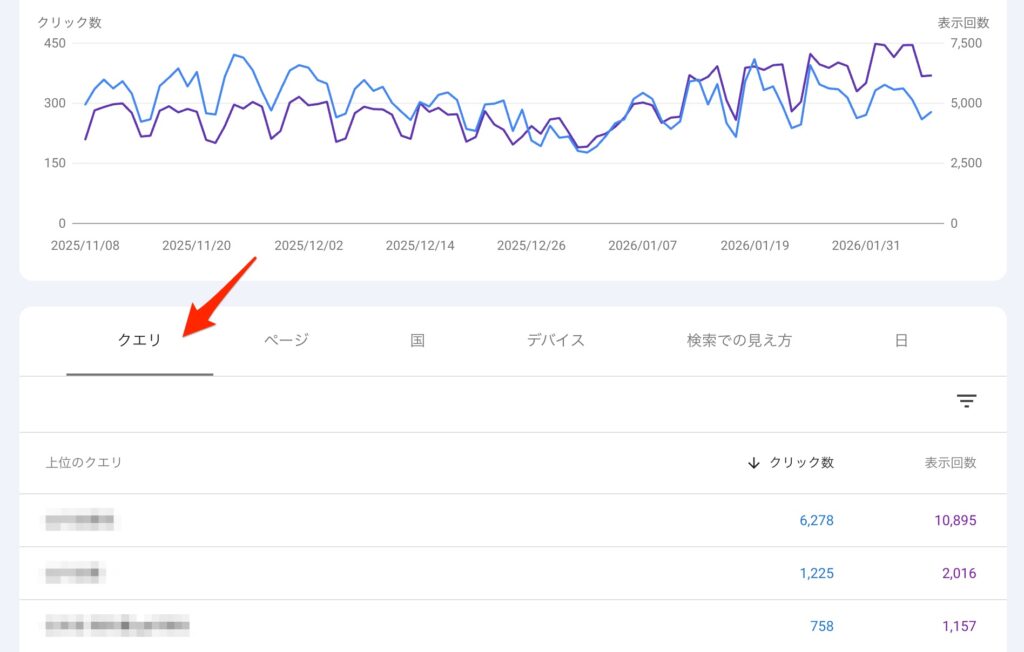Switch to the ページ tab
The width and height of the screenshot is (1024, 652).
coord(286,340)
